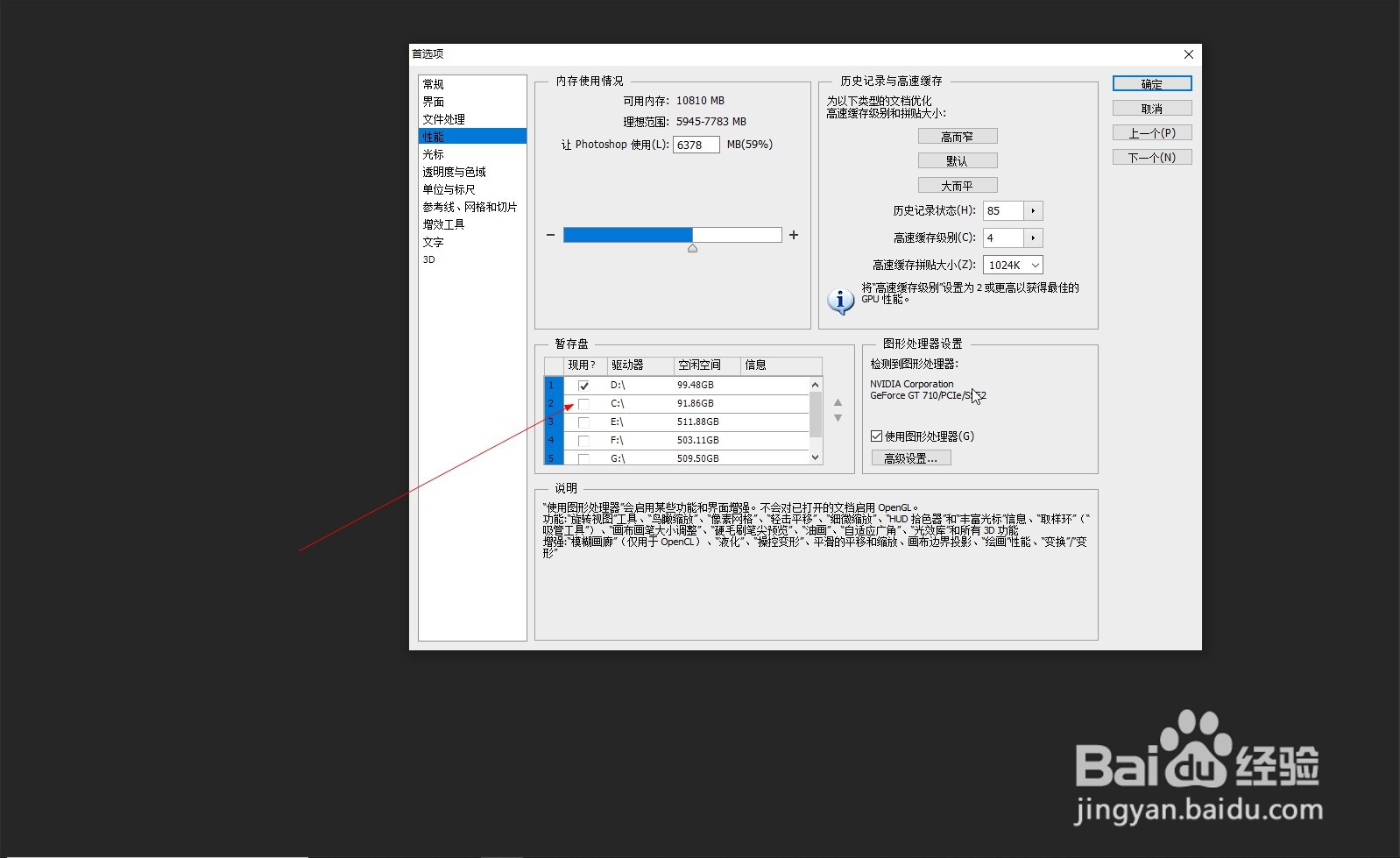Select the 511.88GB free space cell
Screen dimensions: 1400x858
point(698,422)
